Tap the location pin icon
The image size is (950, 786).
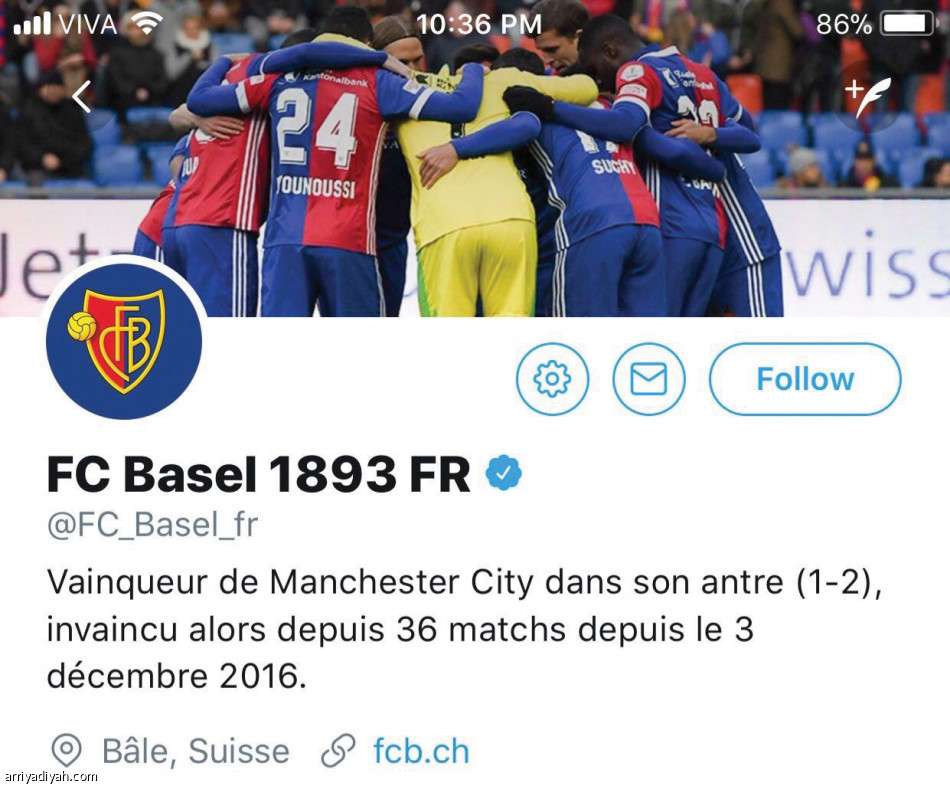[66, 751]
